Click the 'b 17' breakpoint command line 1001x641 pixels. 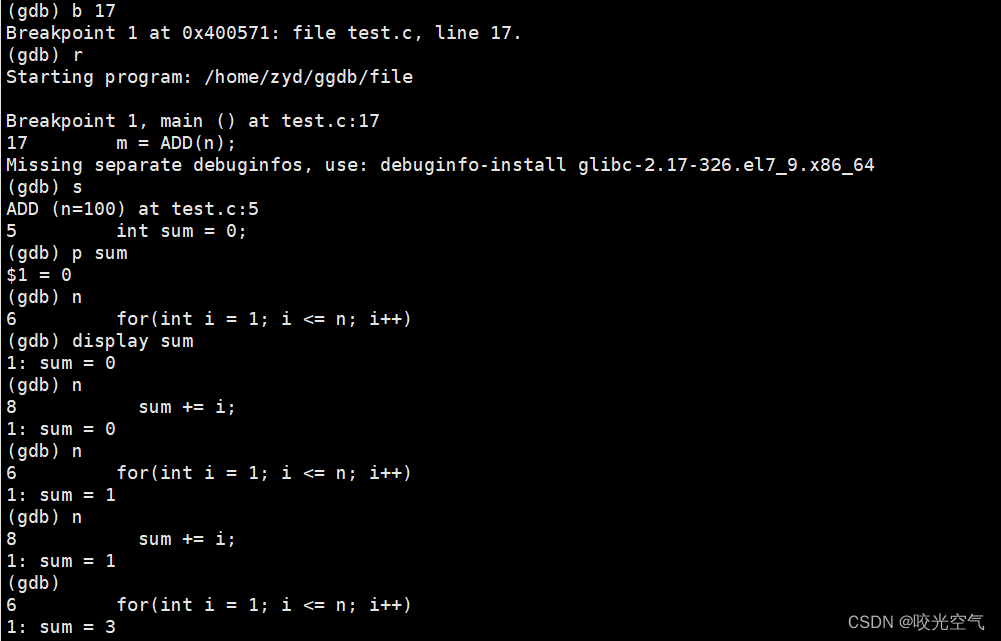coord(61,11)
